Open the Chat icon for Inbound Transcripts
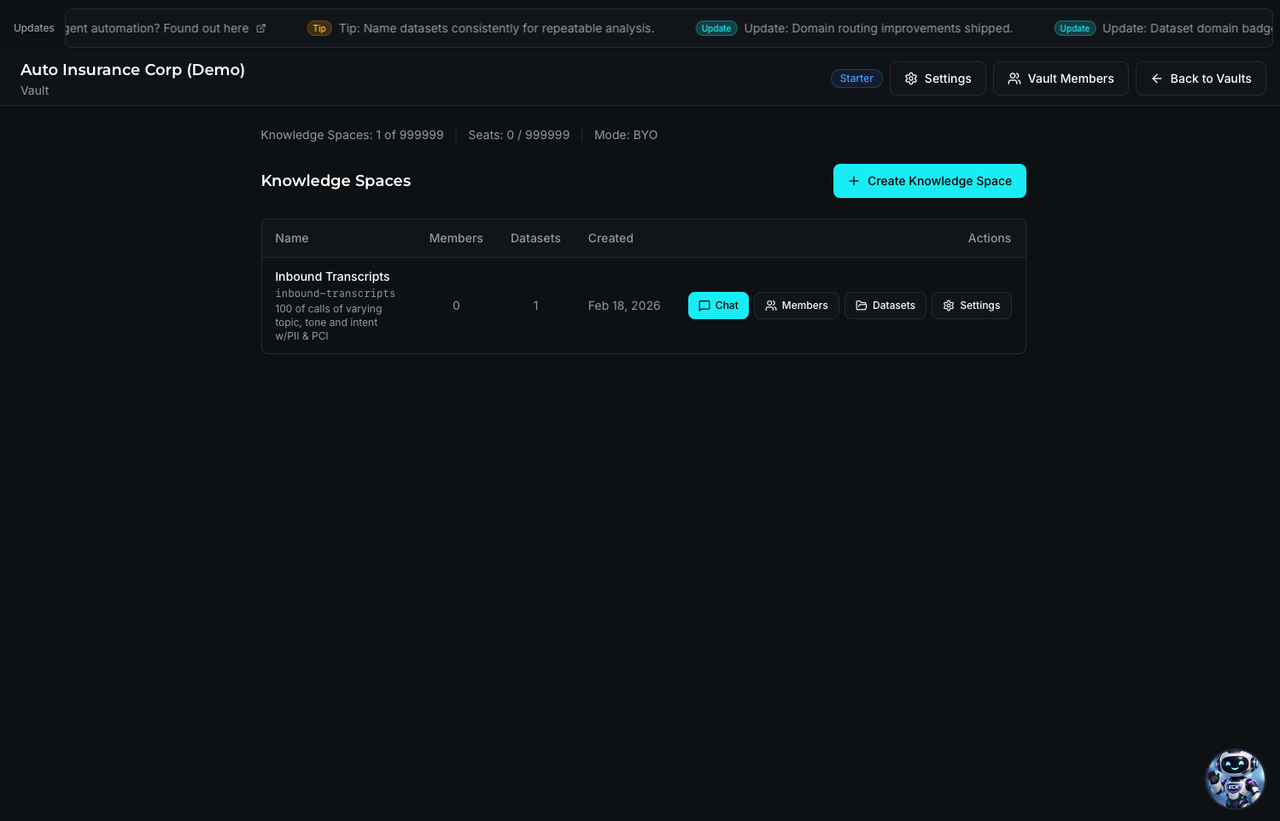 706,305
